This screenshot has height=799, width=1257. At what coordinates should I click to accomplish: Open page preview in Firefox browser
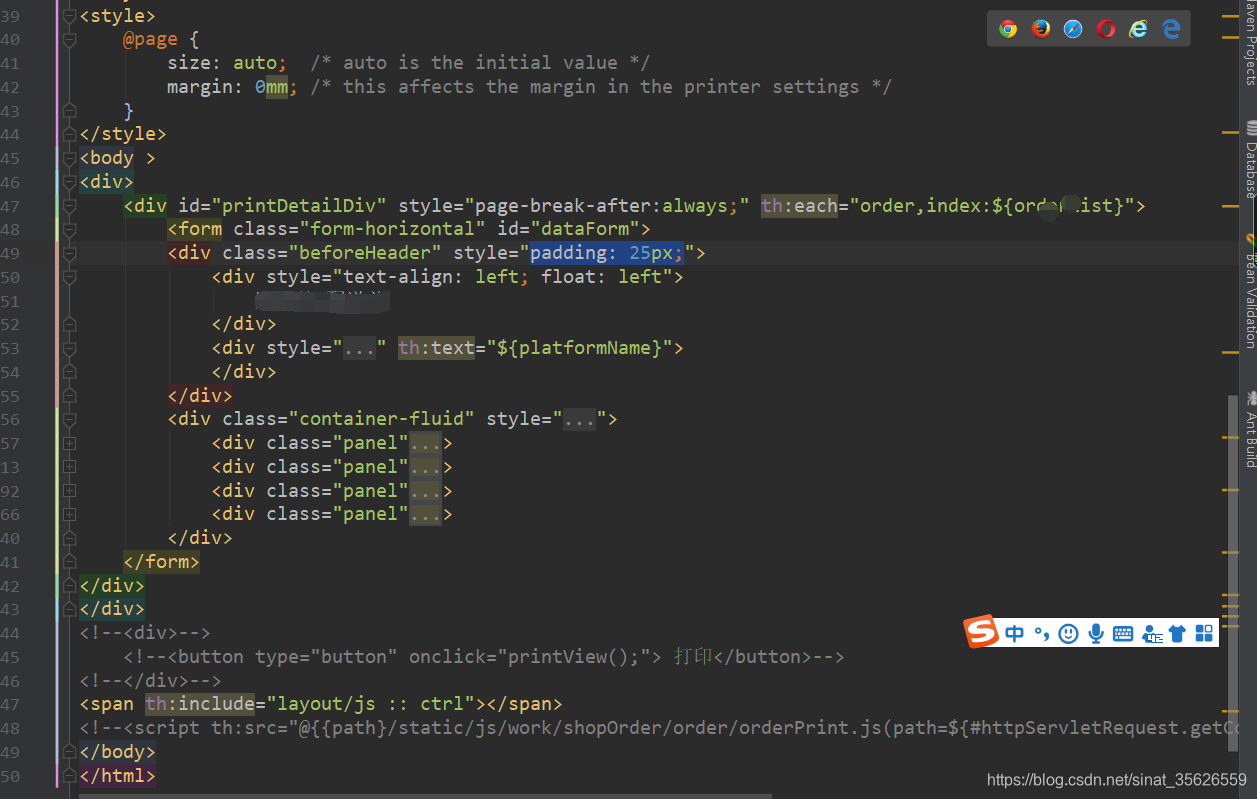coord(1041,29)
